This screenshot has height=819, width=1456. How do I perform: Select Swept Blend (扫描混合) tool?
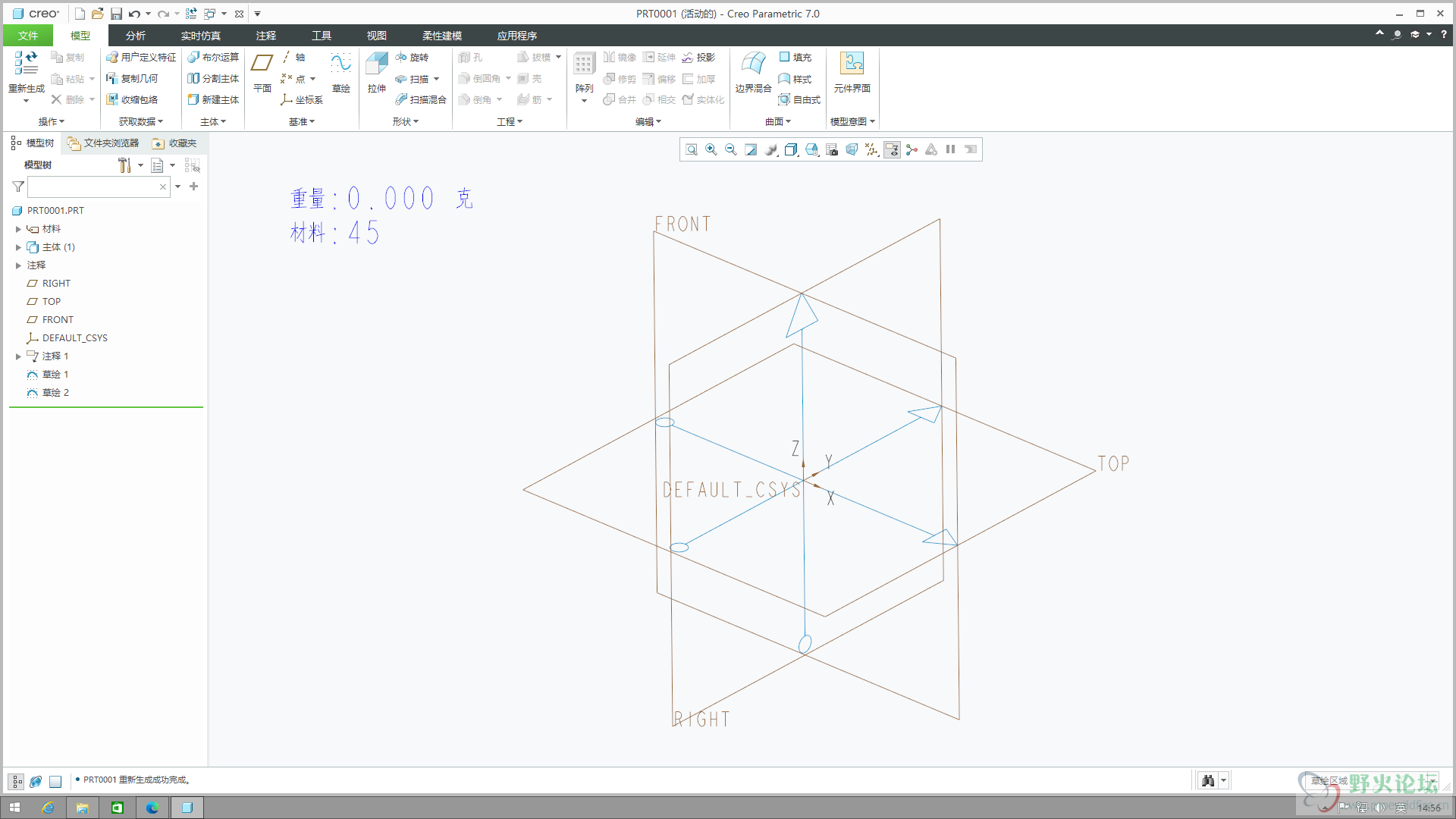tap(421, 99)
